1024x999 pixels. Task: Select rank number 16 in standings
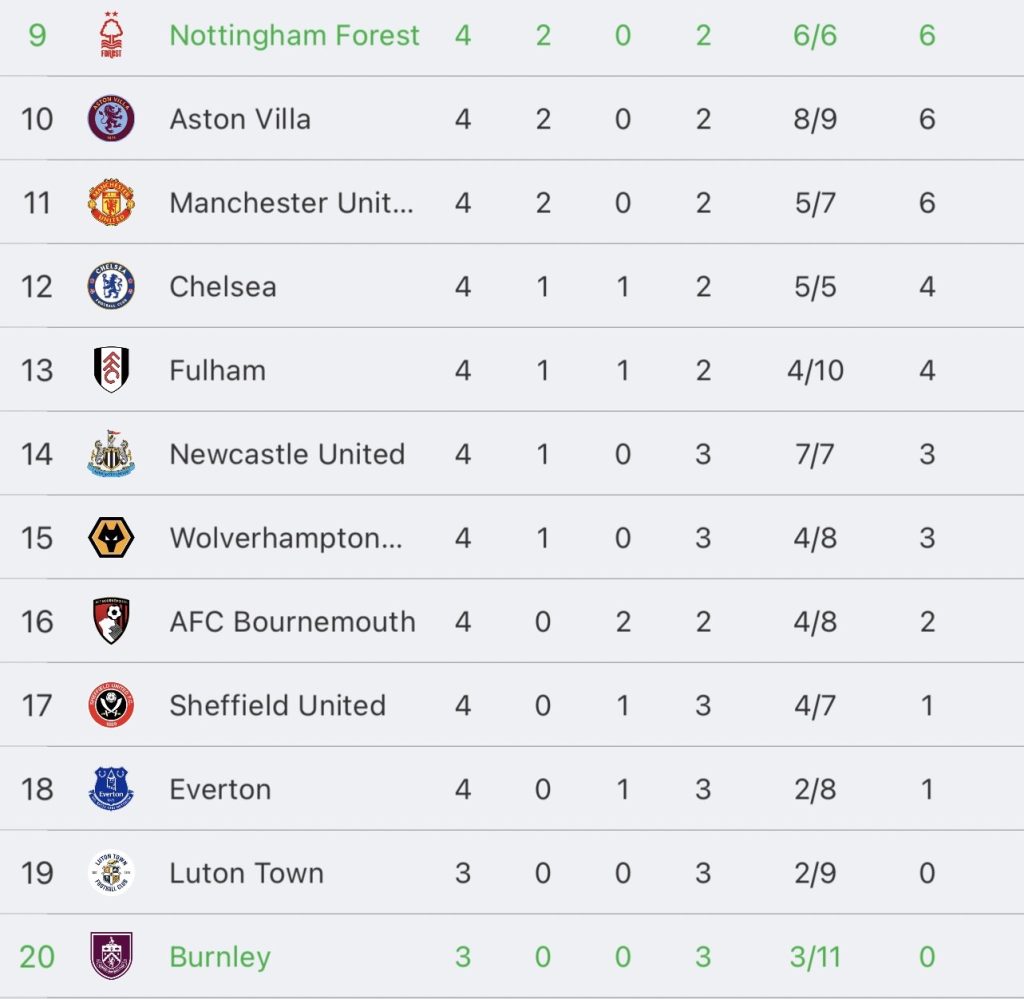click(37, 621)
